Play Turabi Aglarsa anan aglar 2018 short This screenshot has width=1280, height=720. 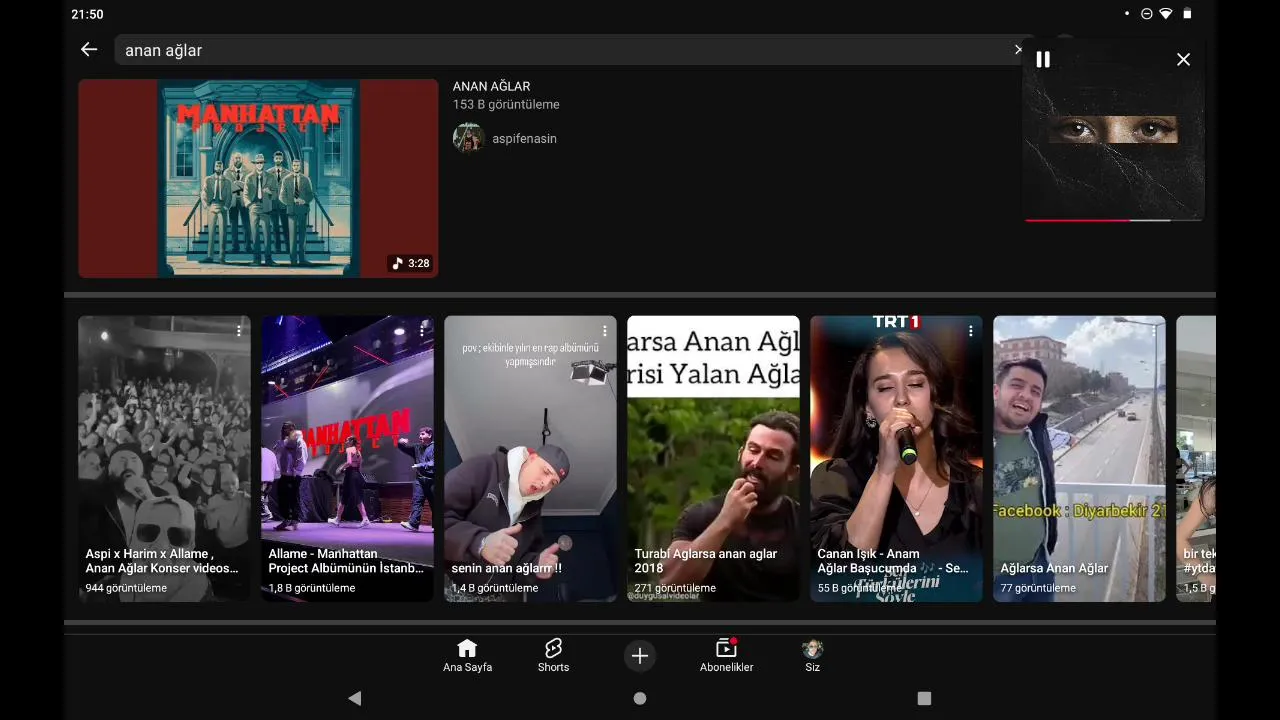coord(713,459)
